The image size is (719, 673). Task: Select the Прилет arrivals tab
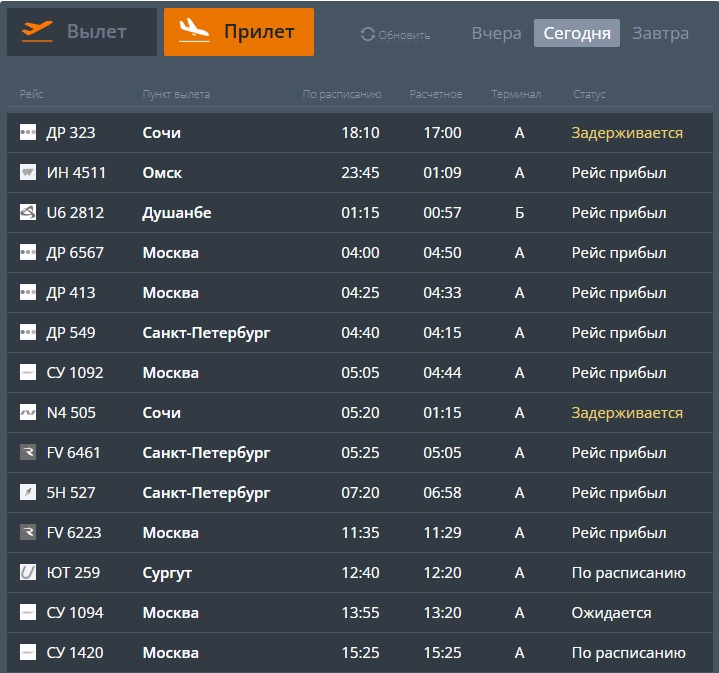tap(238, 32)
